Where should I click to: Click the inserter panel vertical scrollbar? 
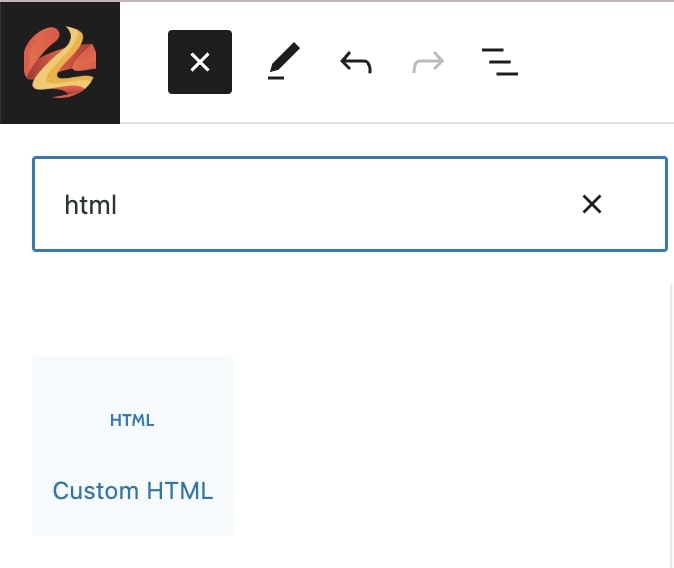[671, 420]
